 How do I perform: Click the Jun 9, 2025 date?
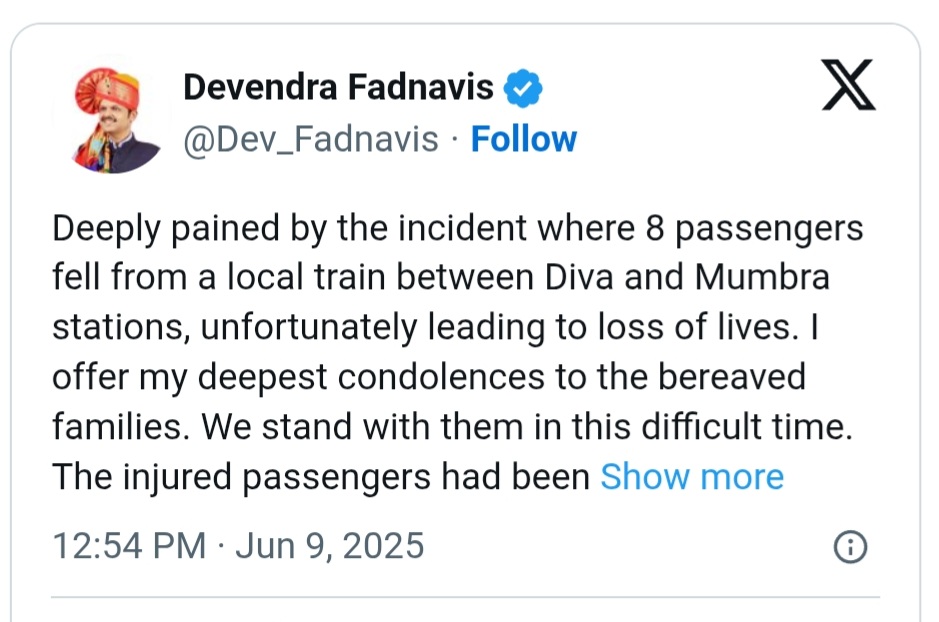(x=329, y=546)
